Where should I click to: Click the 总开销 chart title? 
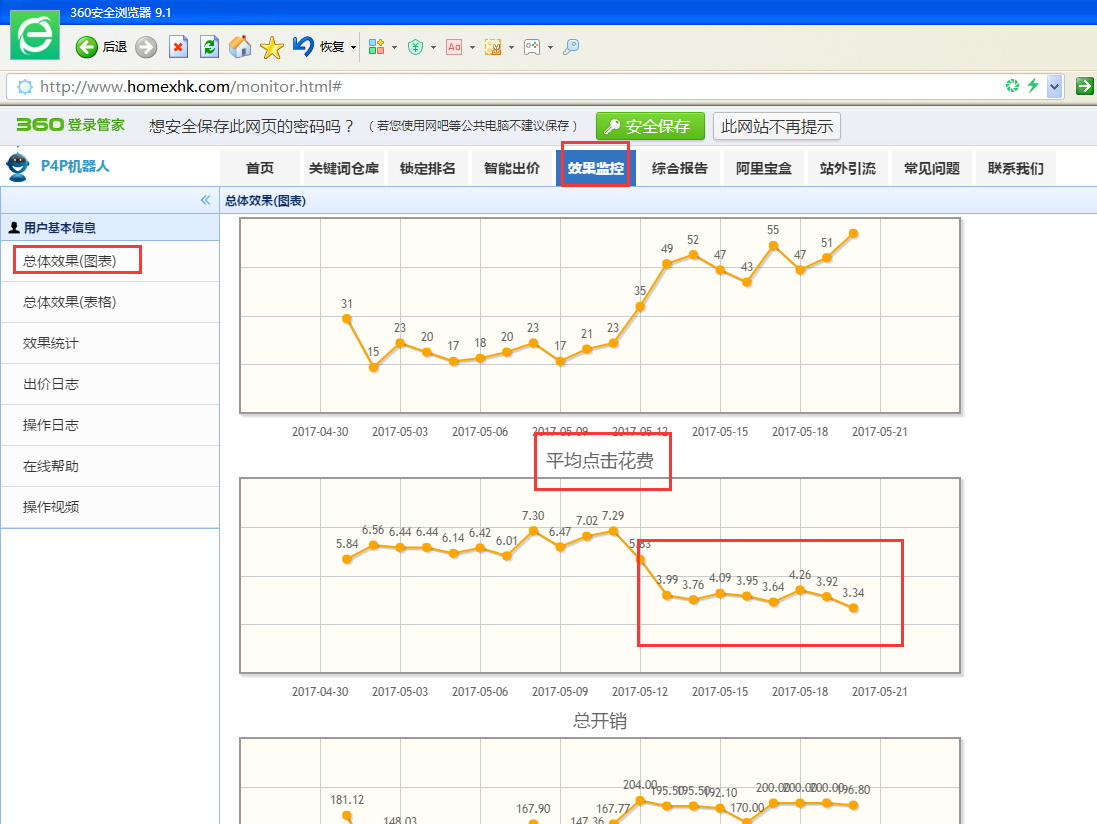tap(600, 720)
